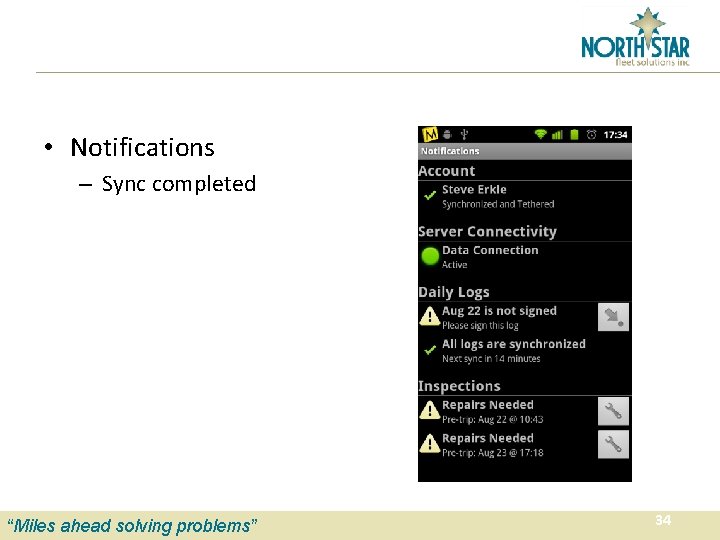Tap warning icon for Pre-trip Aug 23 @ 17:18
The image size is (720, 540).
430,444
